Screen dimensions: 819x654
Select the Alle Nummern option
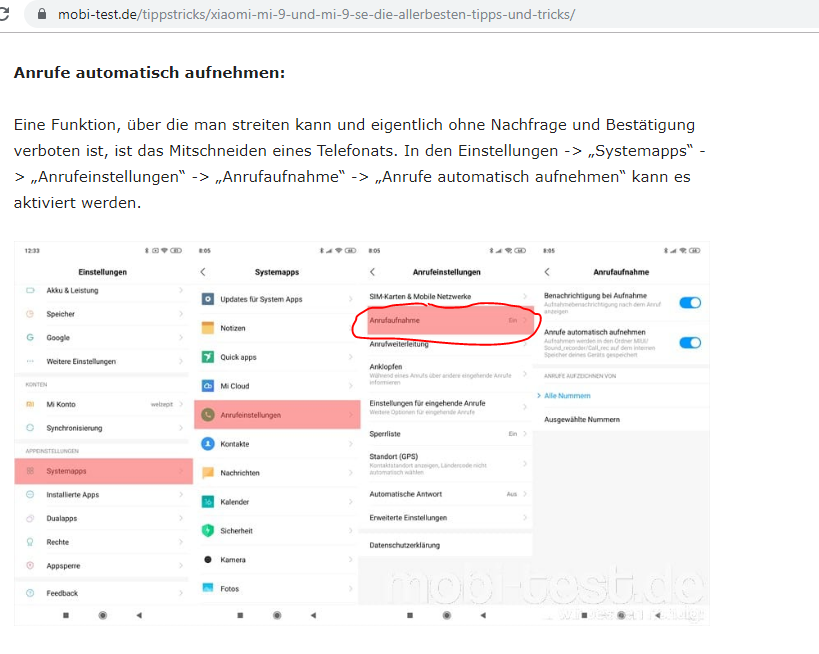[x=567, y=395]
